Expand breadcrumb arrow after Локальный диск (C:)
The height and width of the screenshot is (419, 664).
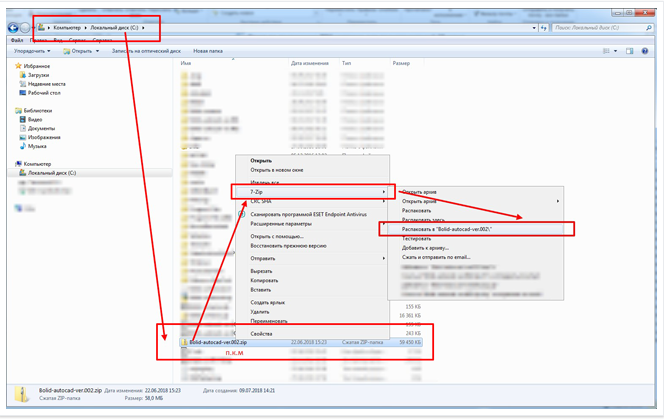click(143, 28)
